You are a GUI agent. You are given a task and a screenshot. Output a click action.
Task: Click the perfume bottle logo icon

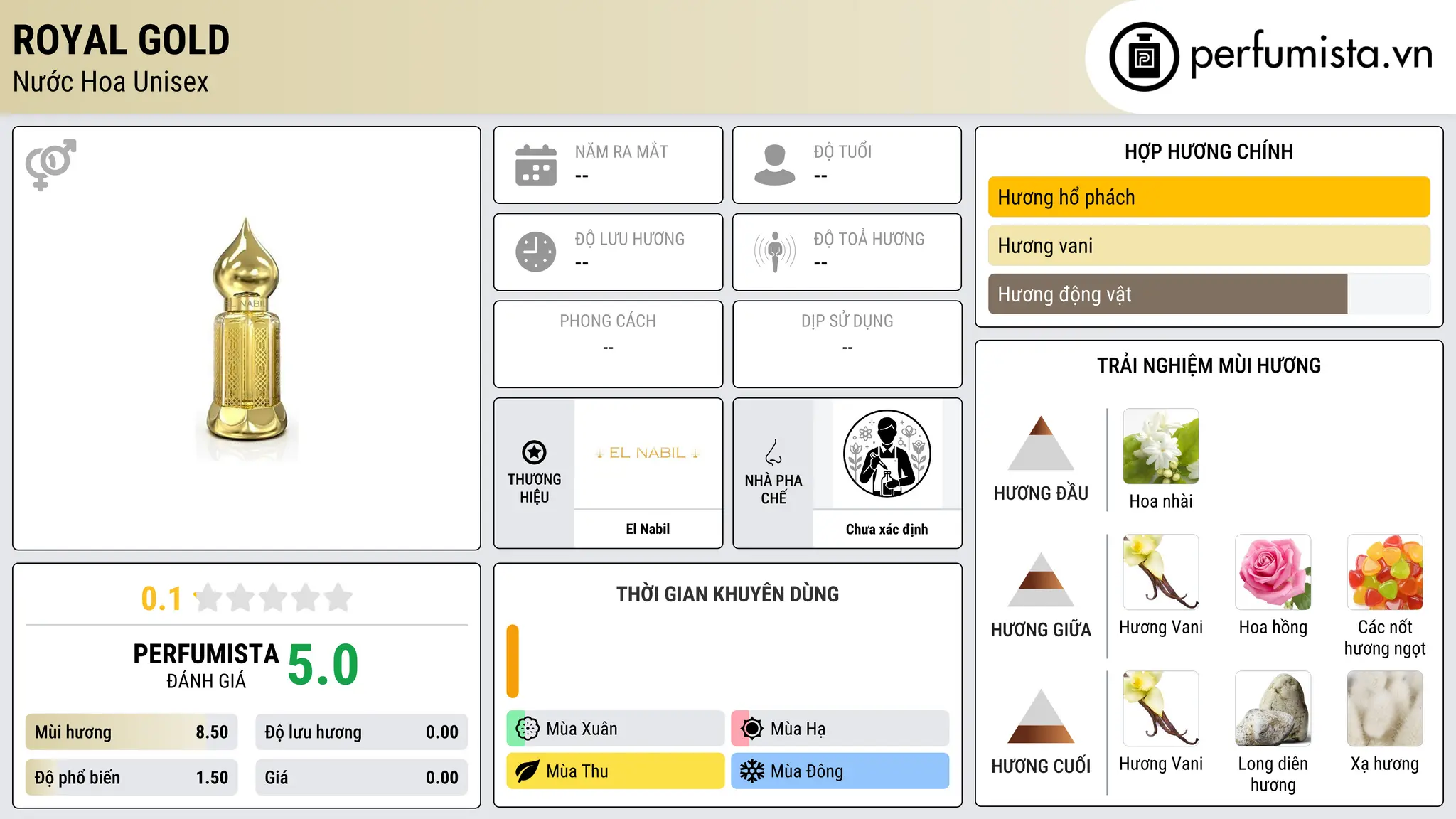pyautogui.click(x=1144, y=57)
